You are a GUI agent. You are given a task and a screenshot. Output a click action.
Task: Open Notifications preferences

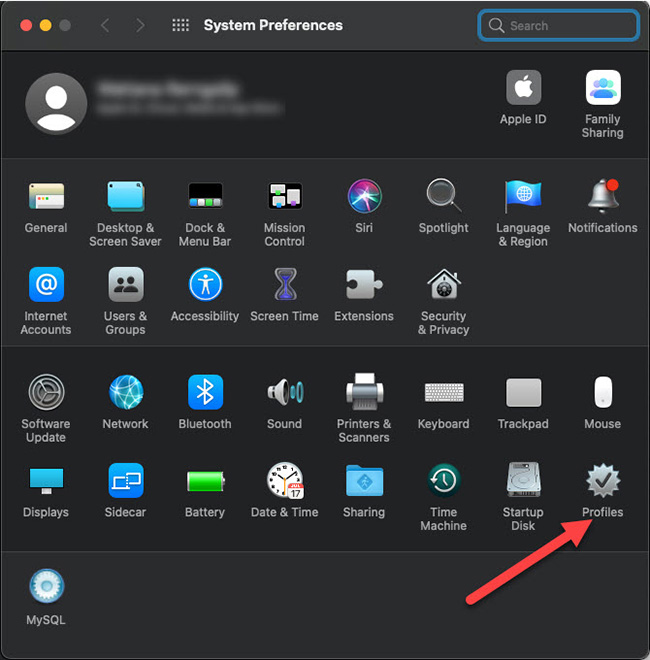[602, 197]
